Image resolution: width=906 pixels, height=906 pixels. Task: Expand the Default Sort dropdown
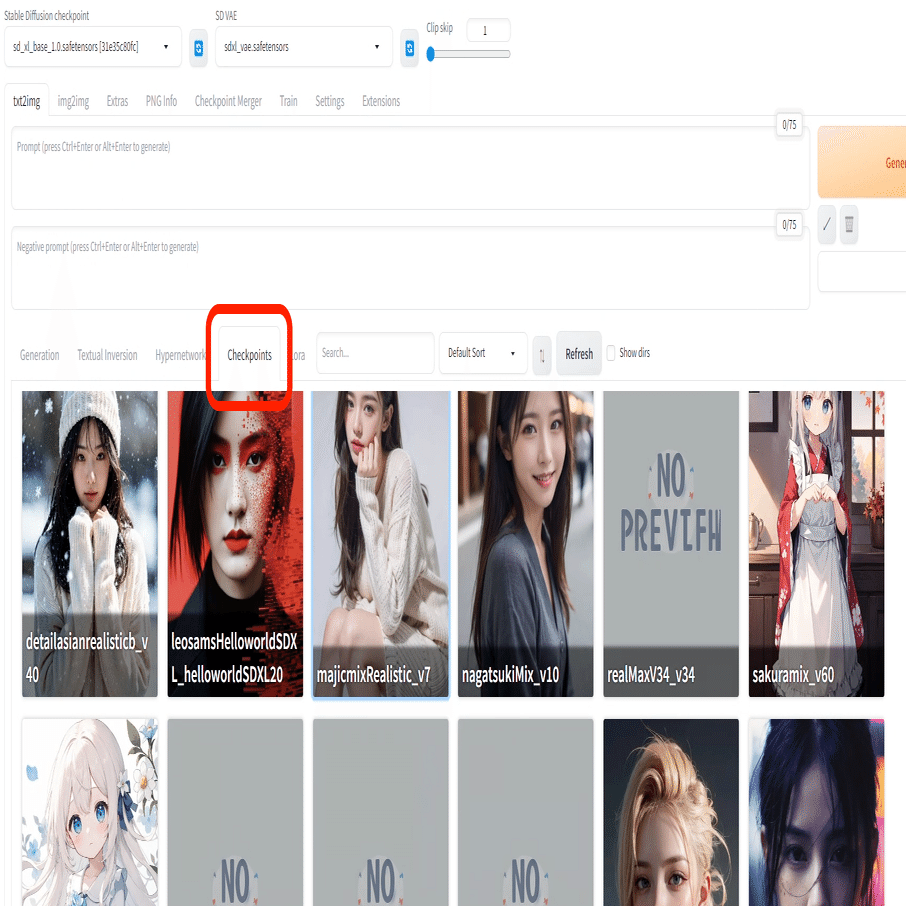[483, 353]
